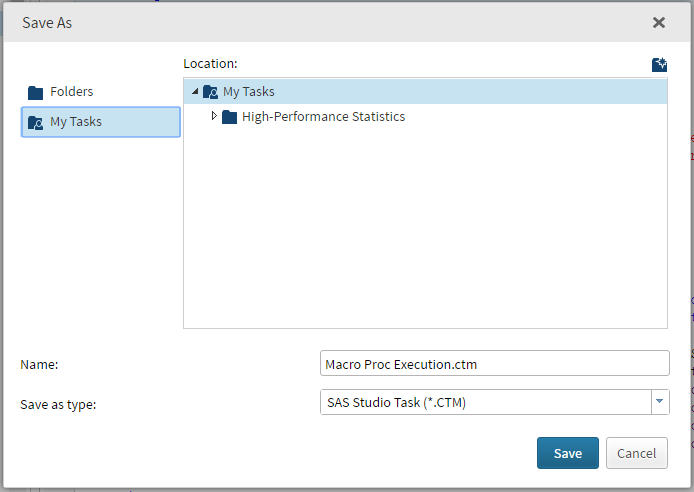This screenshot has width=694, height=492.
Task: Expand the High-Performance Statistics folder
Action: pos(214,117)
